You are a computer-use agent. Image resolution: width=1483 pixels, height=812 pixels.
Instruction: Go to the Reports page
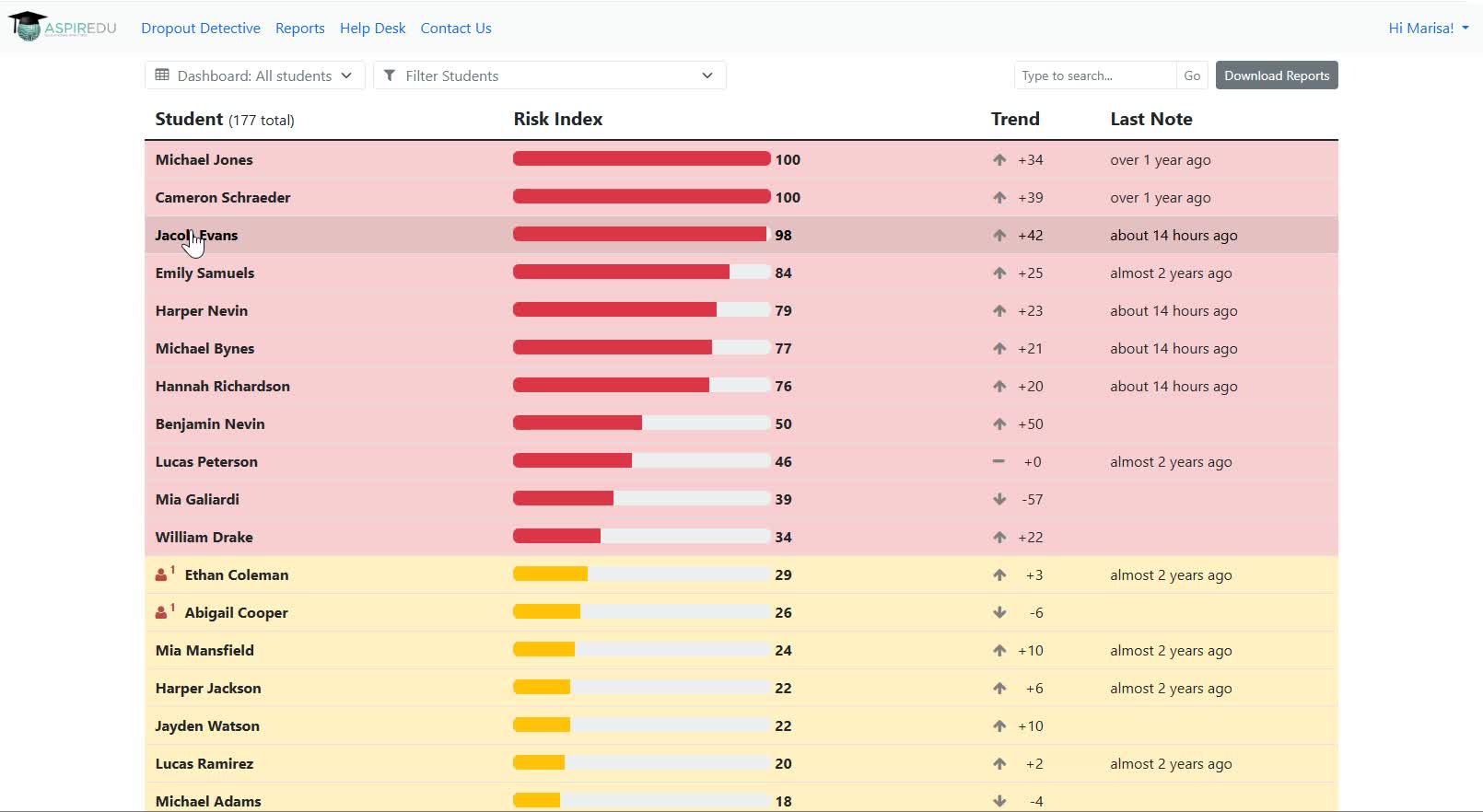300,29
